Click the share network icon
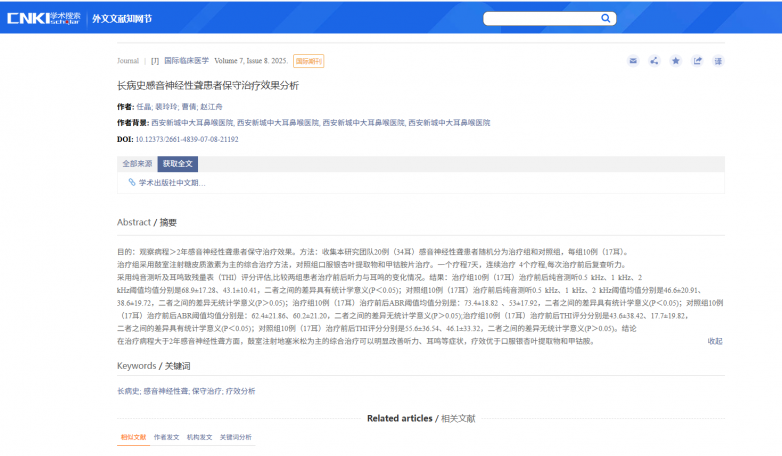 pos(654,61)
